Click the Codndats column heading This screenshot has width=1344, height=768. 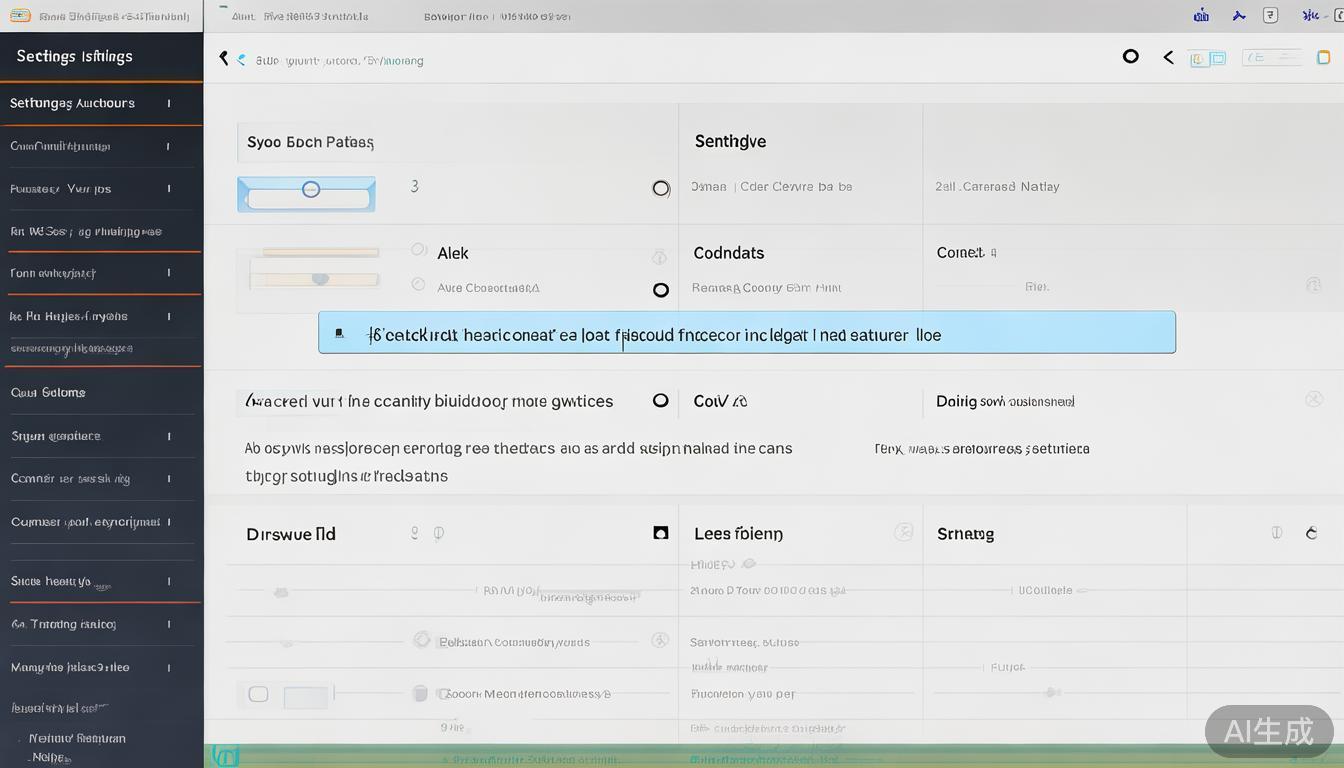click(x=728, y=253)
